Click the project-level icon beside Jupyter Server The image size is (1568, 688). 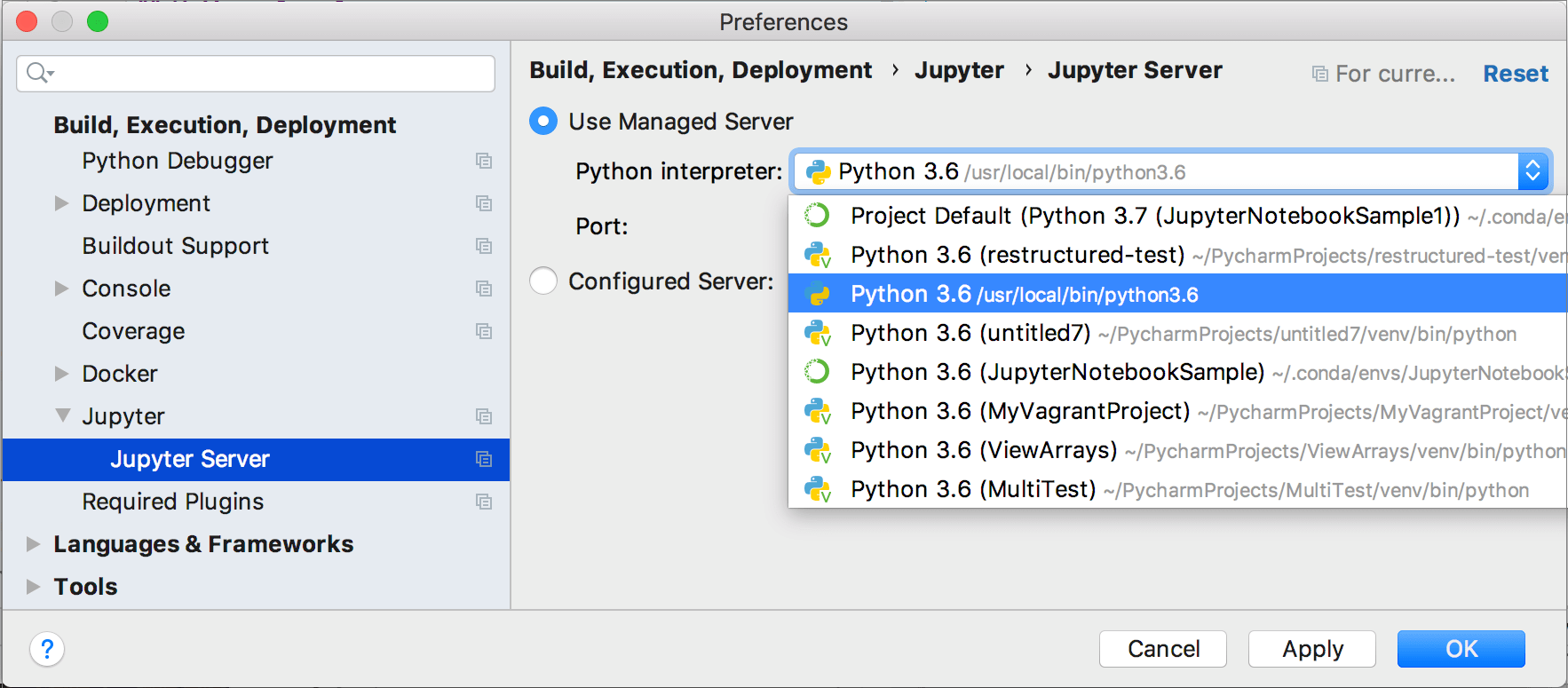[x=484, y=459]
